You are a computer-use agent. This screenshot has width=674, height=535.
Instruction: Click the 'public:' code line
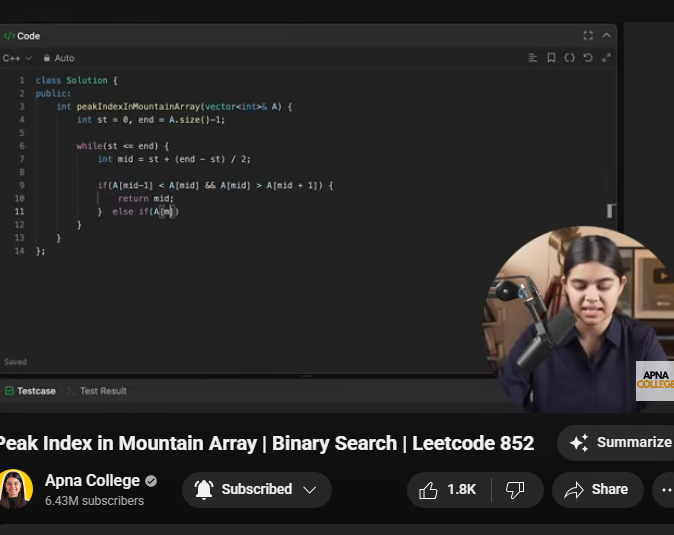[53, 94]
